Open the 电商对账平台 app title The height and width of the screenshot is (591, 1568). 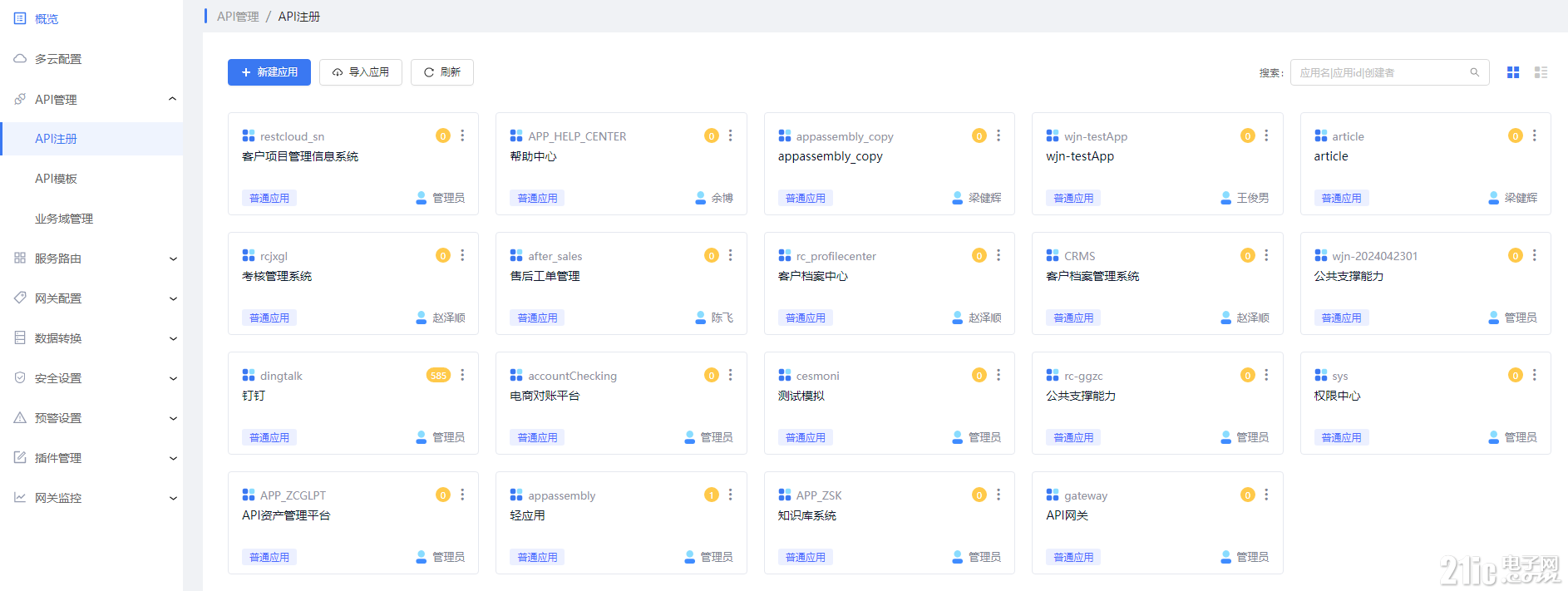(545, 396)
